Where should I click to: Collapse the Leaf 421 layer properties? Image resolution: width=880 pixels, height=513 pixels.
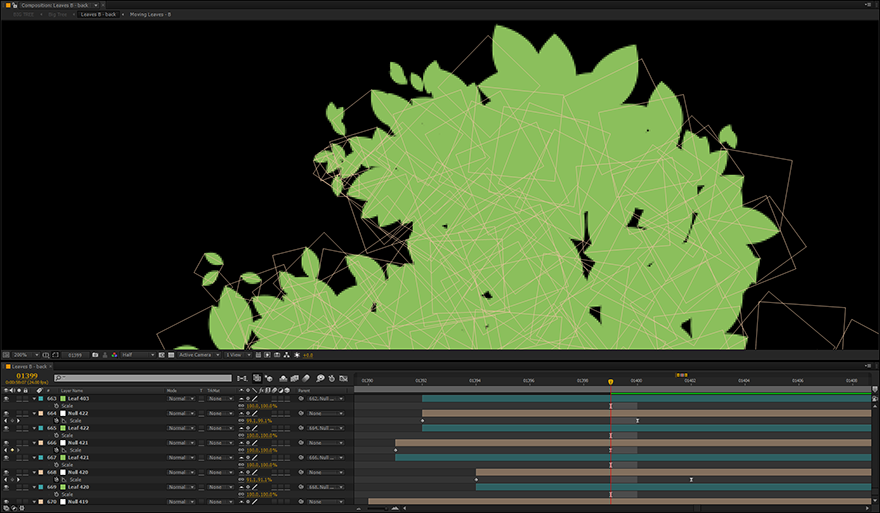point(34,457)
